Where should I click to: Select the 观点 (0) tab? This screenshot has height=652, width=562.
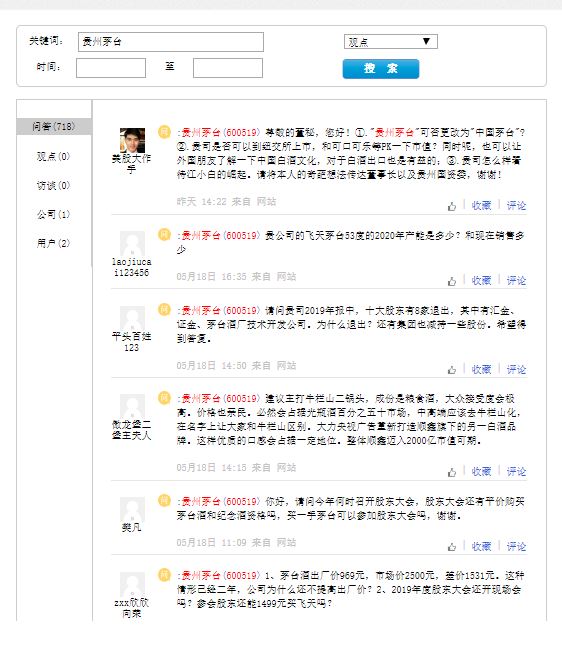(54, 156)
